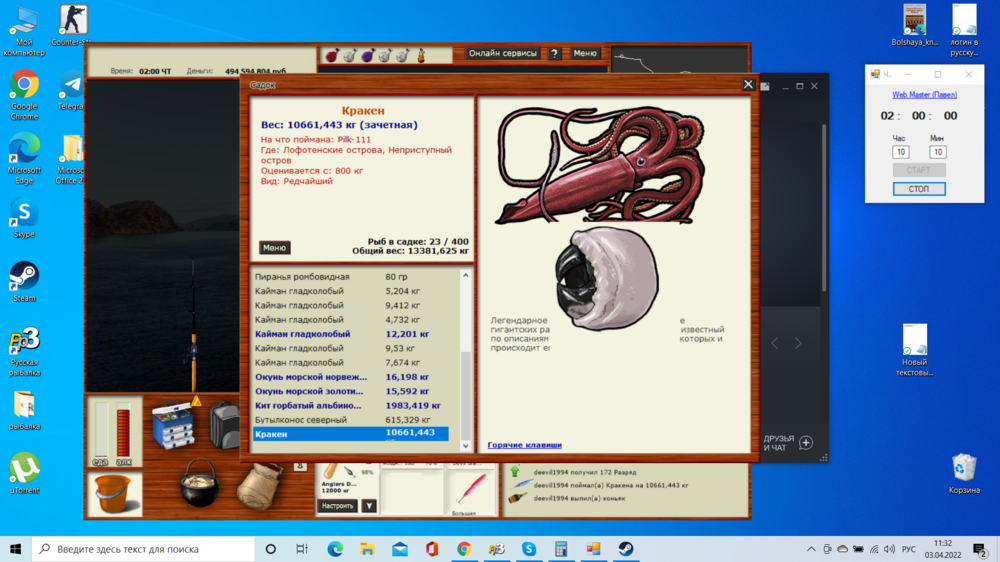Select the pink lure slot
This screenshot has width=1000, height=562.
(x=472, y=490)
